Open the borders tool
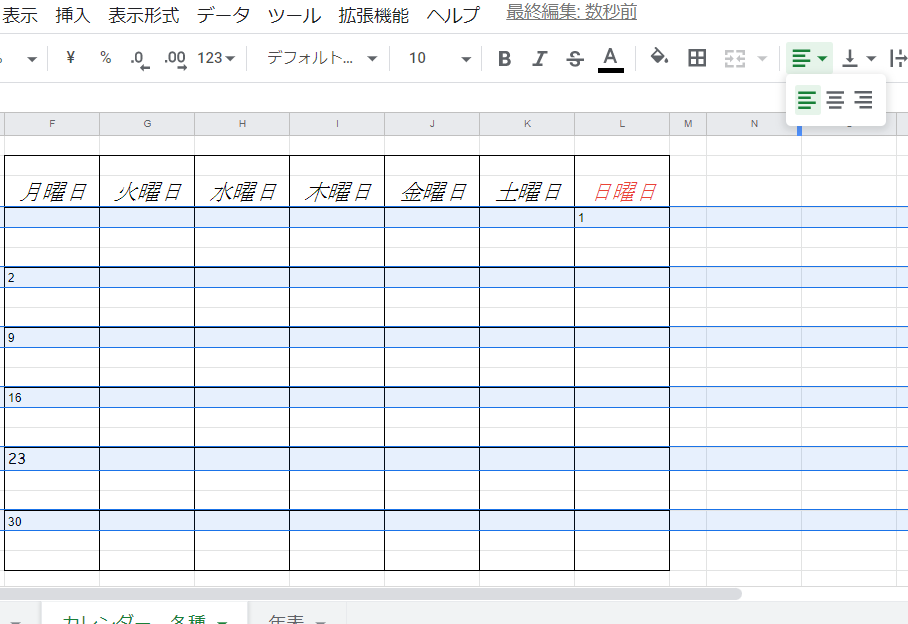 coord(697,58)
